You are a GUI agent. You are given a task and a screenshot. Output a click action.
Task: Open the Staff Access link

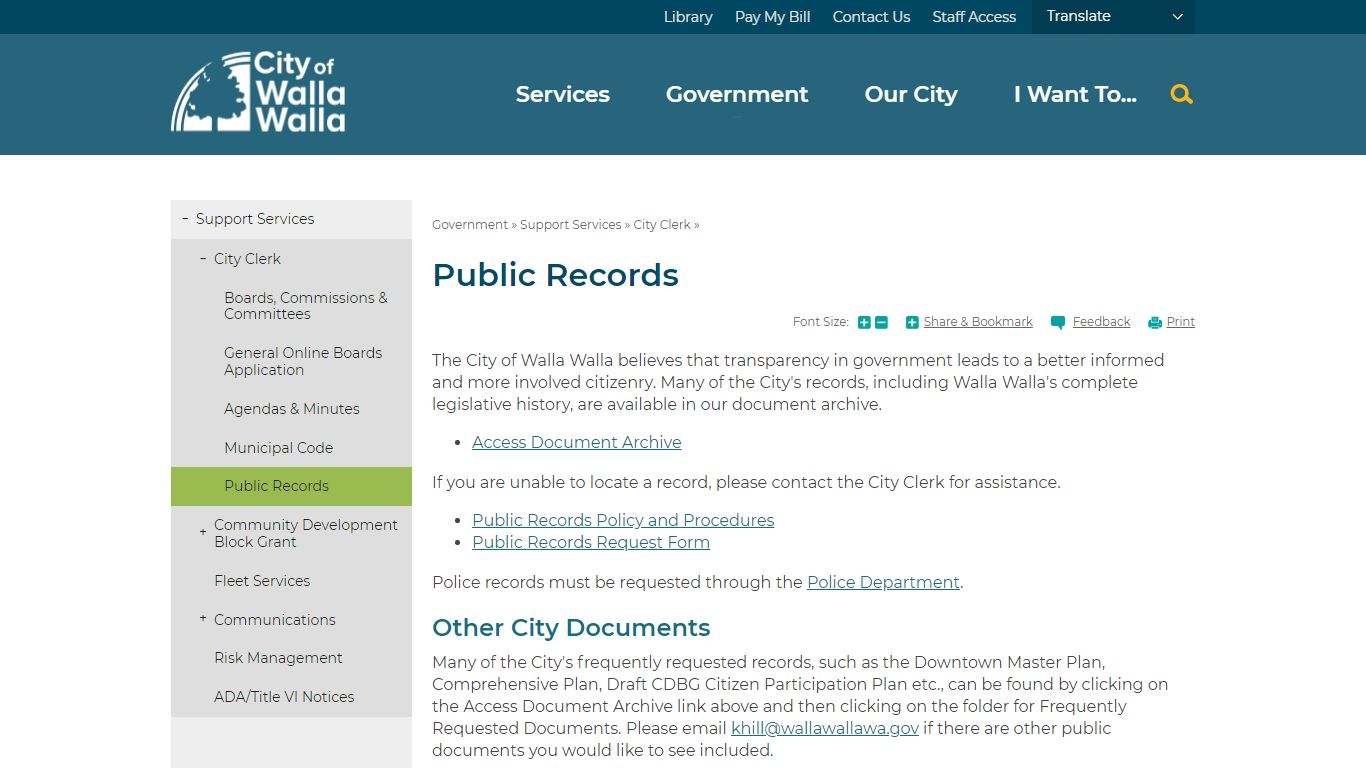click(x=974, y=17)
